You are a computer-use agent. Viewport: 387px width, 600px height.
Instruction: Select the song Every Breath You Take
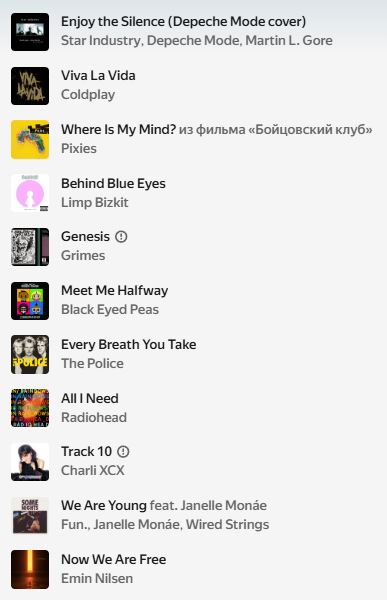(x=129, y=345)
